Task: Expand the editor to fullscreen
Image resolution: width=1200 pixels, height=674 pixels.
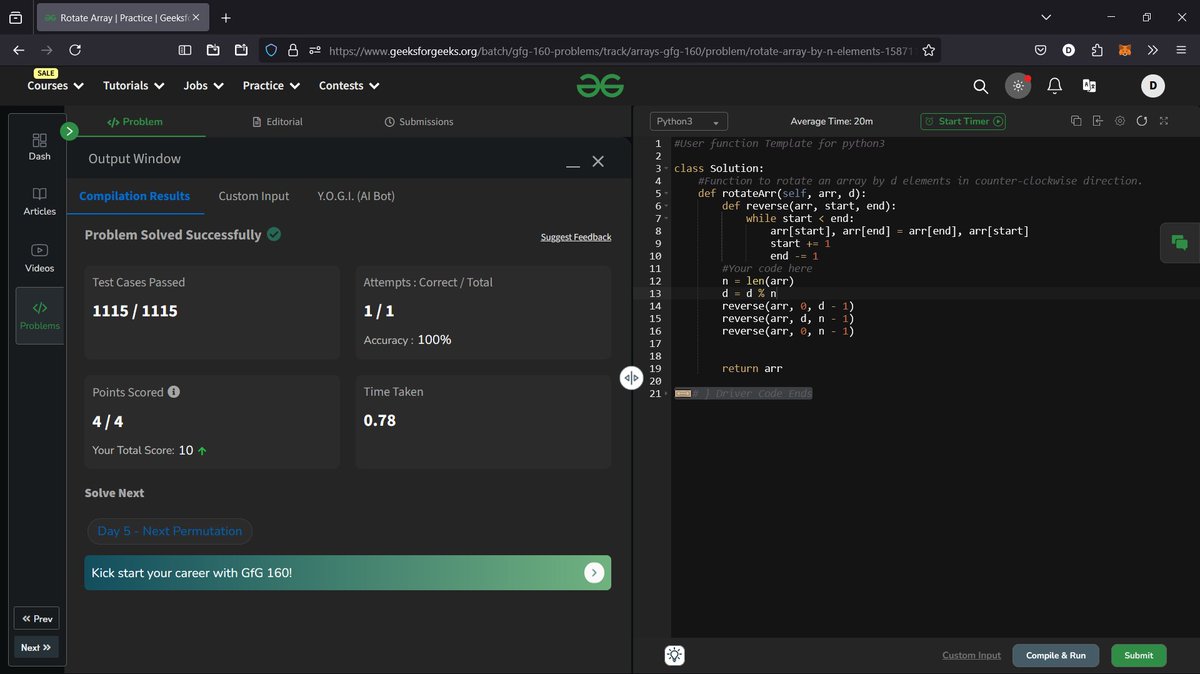Action: tap(1163, 121)
